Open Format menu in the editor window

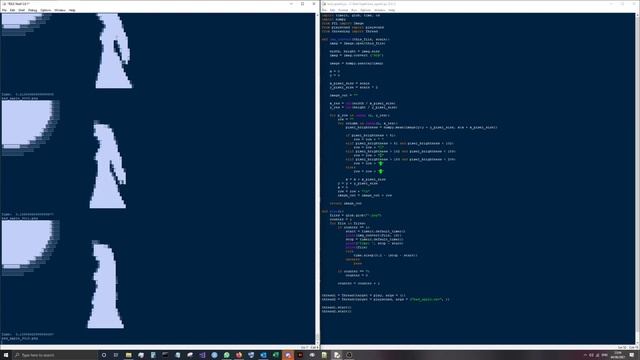click(343, 10)
